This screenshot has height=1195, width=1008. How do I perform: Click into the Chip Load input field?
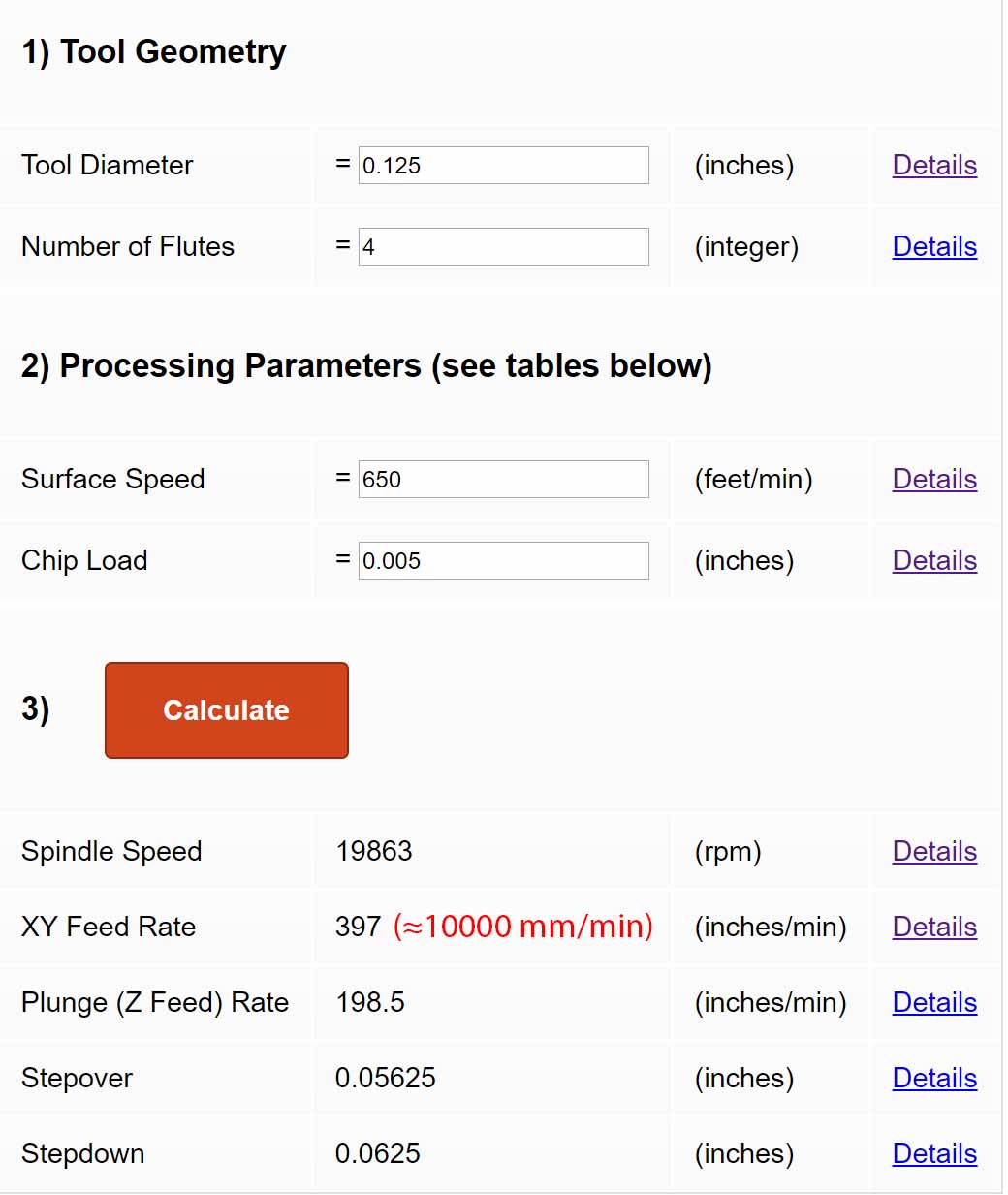tap(504, 561)
